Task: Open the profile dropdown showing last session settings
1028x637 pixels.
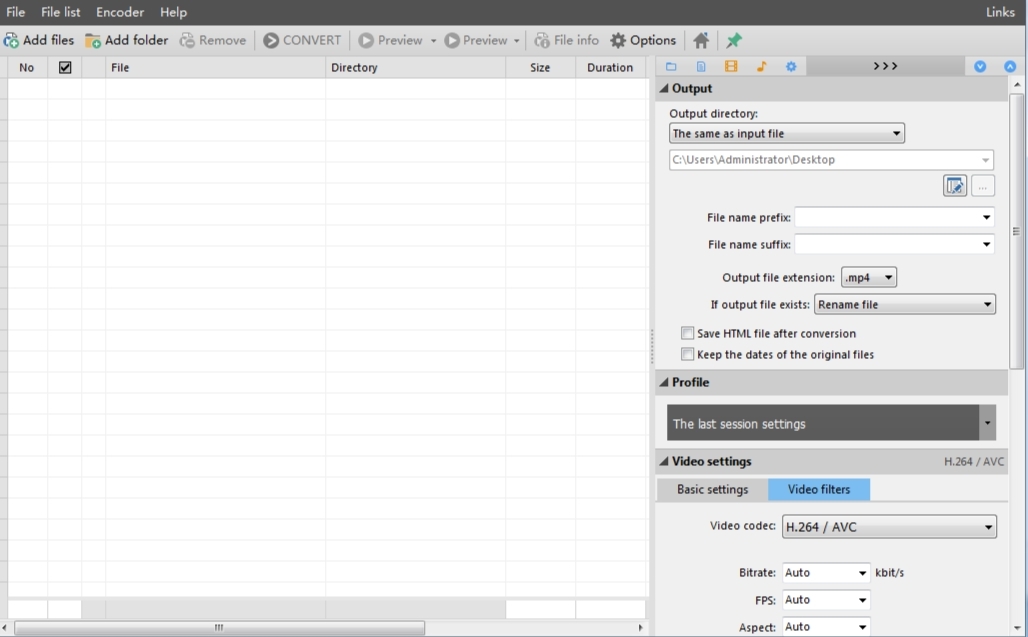Action: coord(831,423)
